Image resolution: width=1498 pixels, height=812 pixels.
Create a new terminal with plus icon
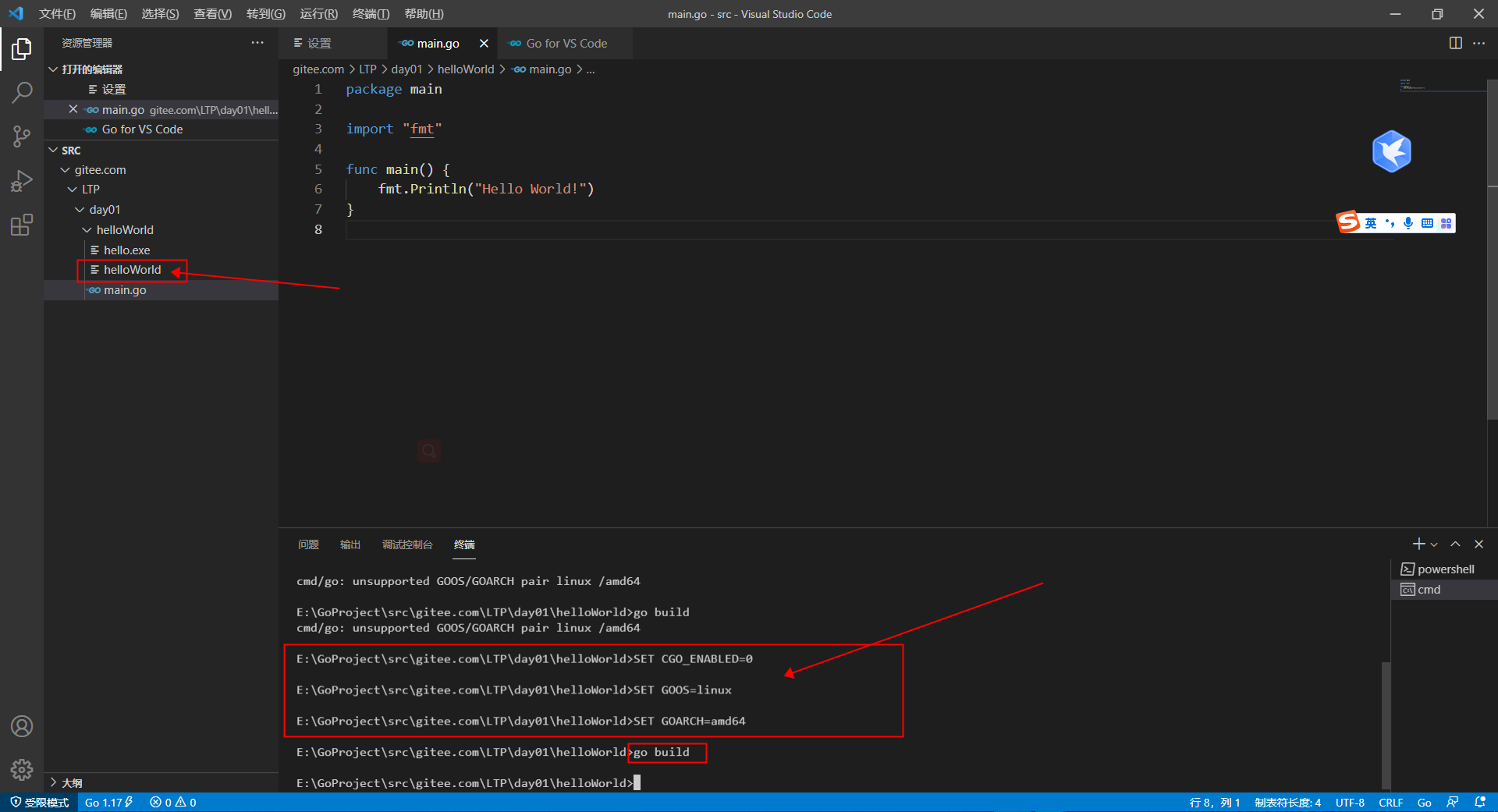[x=1418, y=544]
